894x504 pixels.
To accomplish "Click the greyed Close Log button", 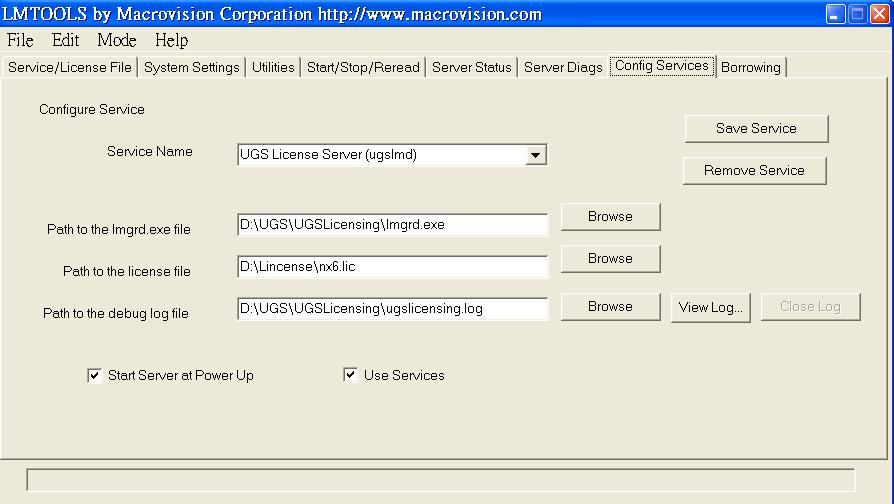I will 810,307.
